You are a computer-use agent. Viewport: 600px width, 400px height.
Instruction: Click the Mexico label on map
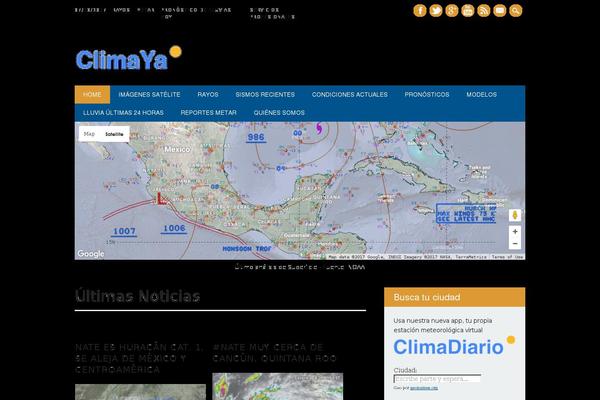tap(177, 149)
